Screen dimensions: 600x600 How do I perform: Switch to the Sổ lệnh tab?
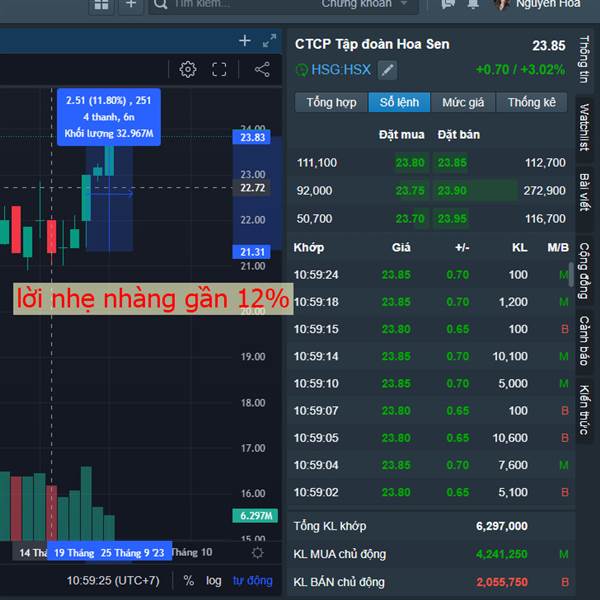pyautogui.click(x=399, y=103)
